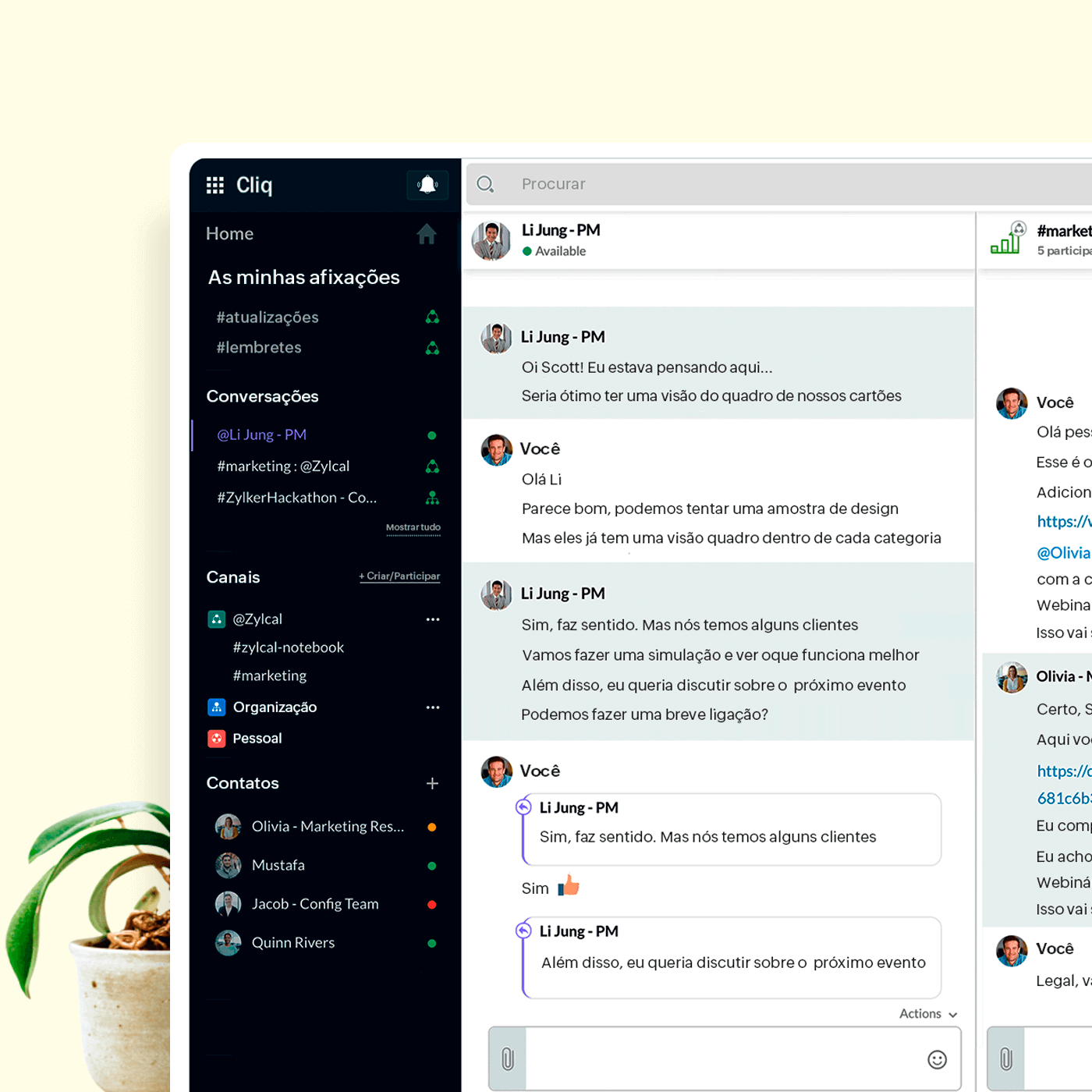Click Jacob's avatar in contacts
The height and width of the screenshot is (1092, 1092).
pos(228,905)
